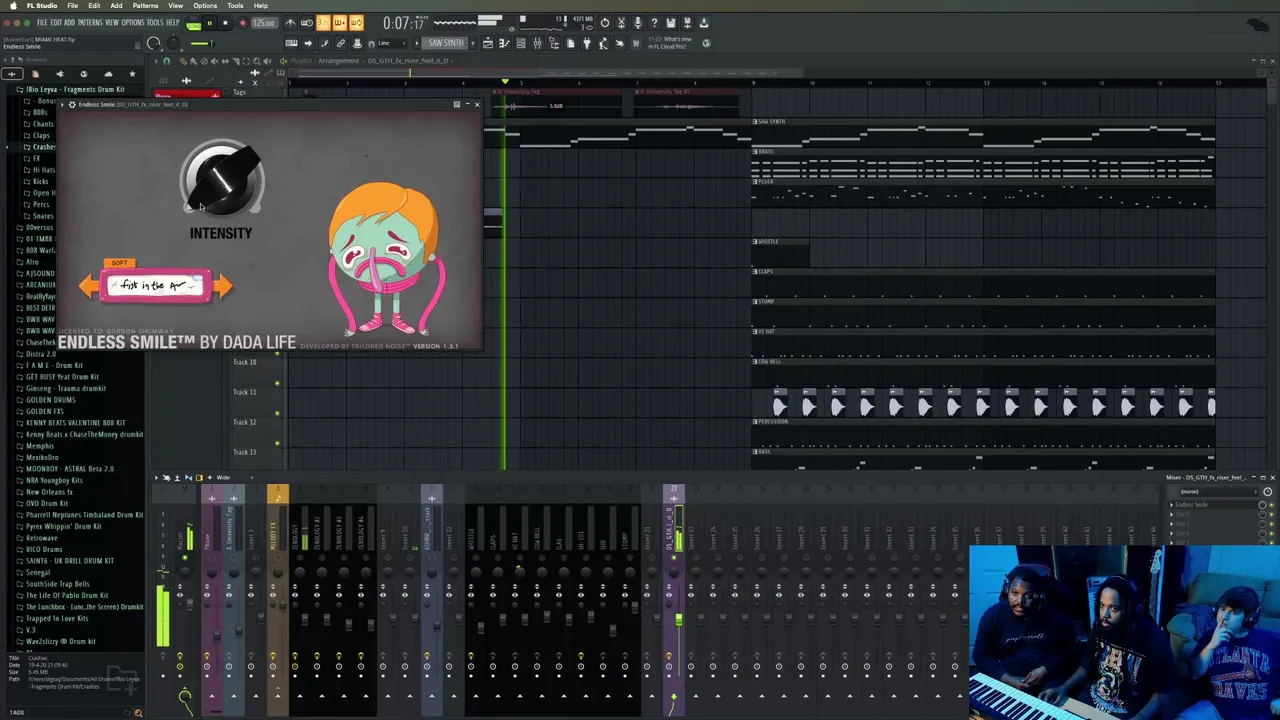The image size is (1280, 720).
Task: Open FL Studio's inner ADD menu
Action: pos(69,22)
